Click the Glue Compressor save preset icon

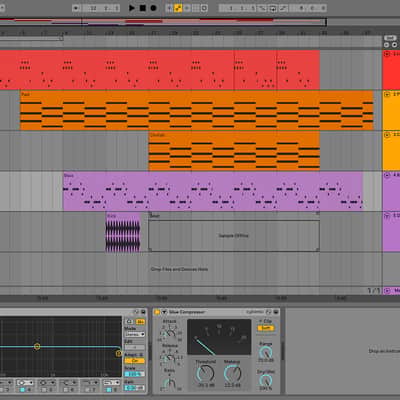point(276,312)
